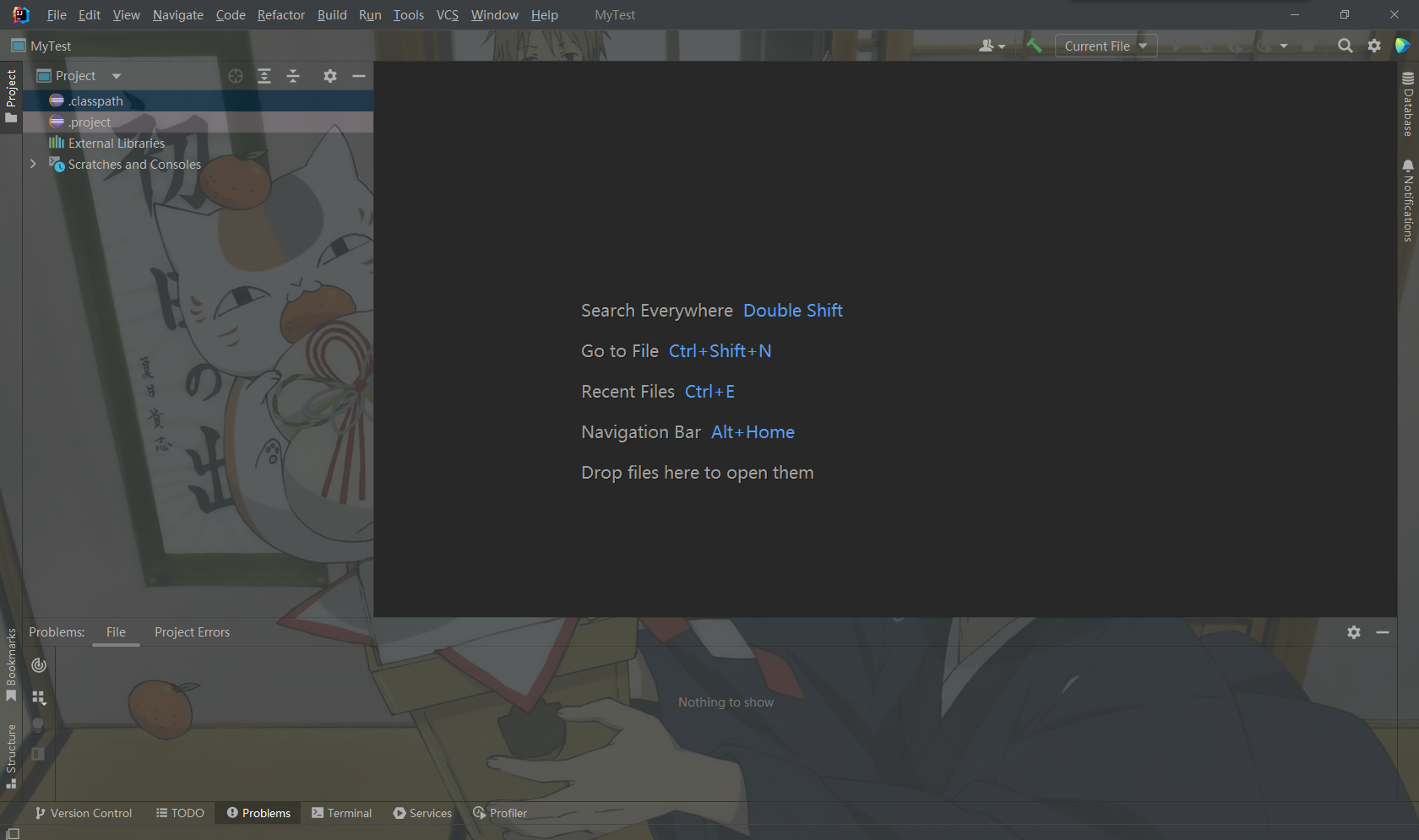Open the Edit menu
The image size is (1419, 840).
89,15
